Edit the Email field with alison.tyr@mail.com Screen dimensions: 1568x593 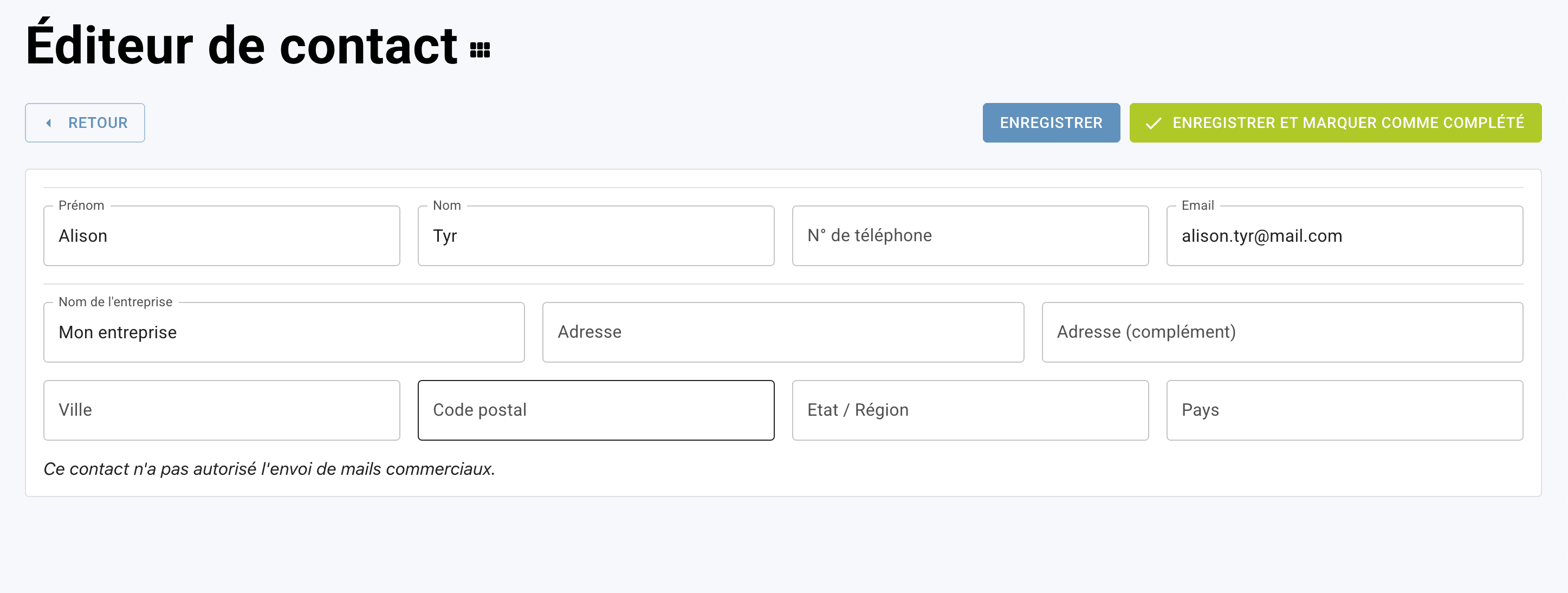1344,236
